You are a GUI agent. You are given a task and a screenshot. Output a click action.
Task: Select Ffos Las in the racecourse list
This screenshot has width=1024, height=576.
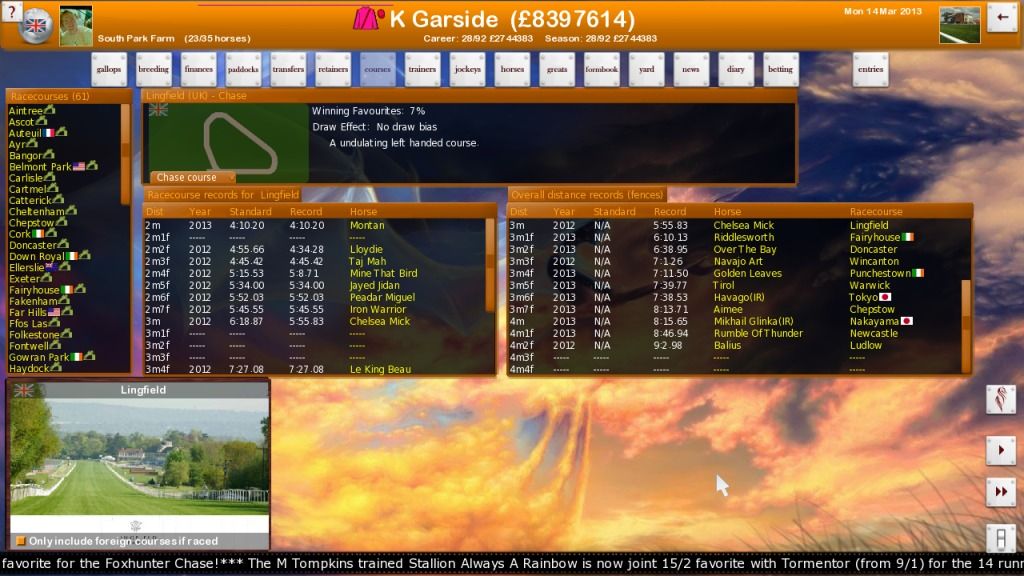click(x=28, y=323)
